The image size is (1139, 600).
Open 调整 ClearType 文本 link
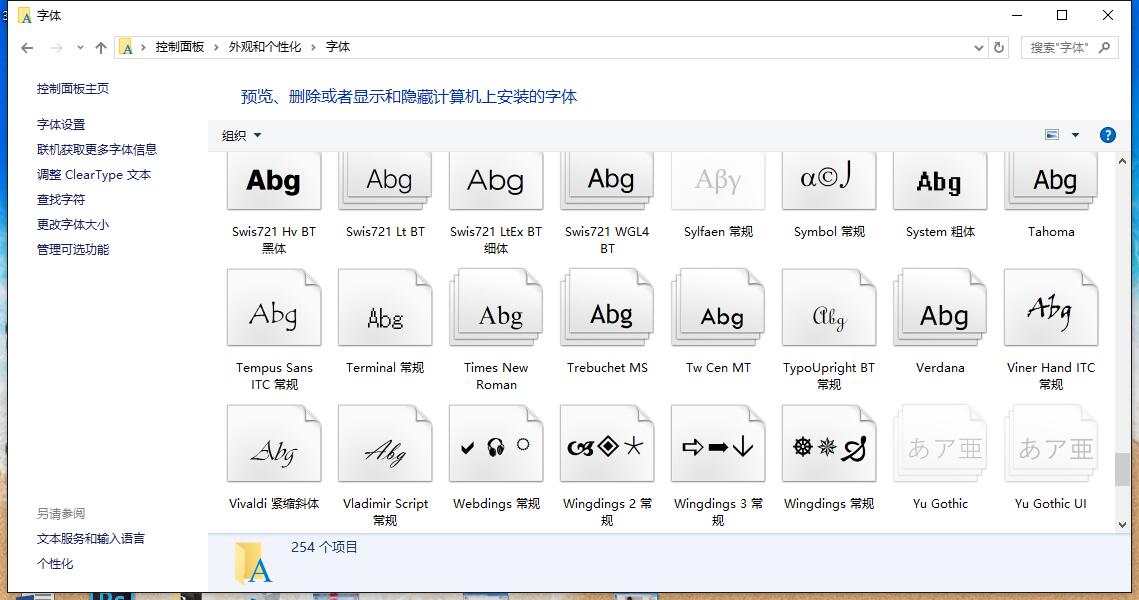pyautogui.click(x=94, y=175)
